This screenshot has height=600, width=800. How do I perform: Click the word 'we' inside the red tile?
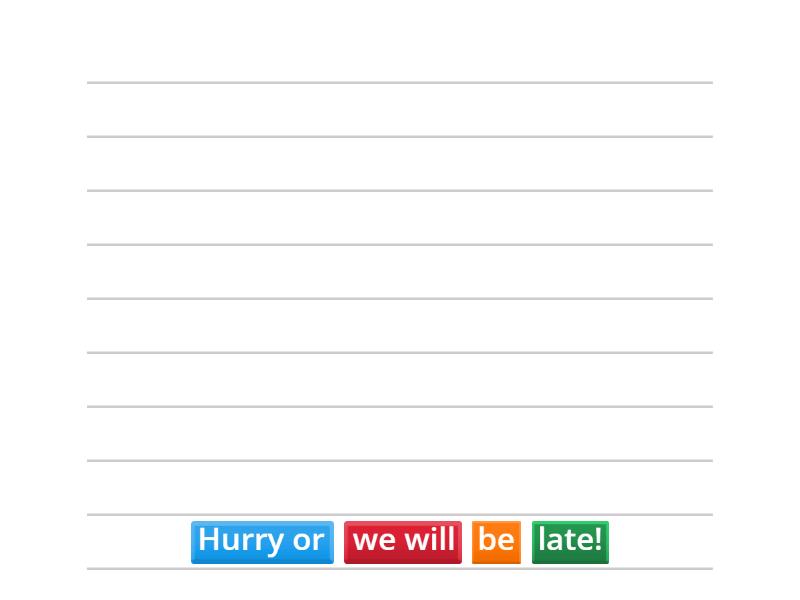tap(375, 541)
